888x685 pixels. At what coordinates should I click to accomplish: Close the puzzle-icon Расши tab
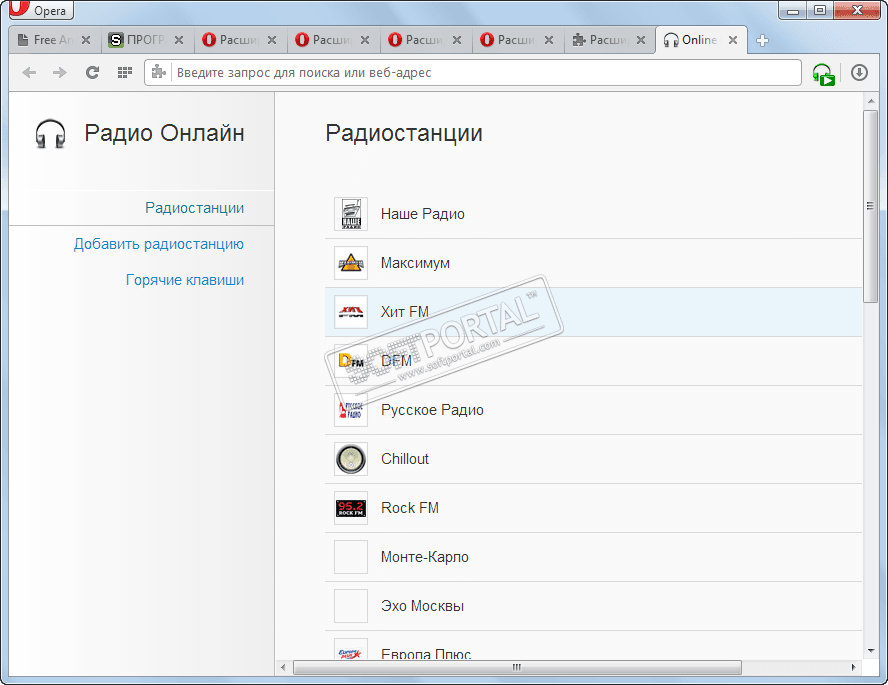tap(641, 40)
